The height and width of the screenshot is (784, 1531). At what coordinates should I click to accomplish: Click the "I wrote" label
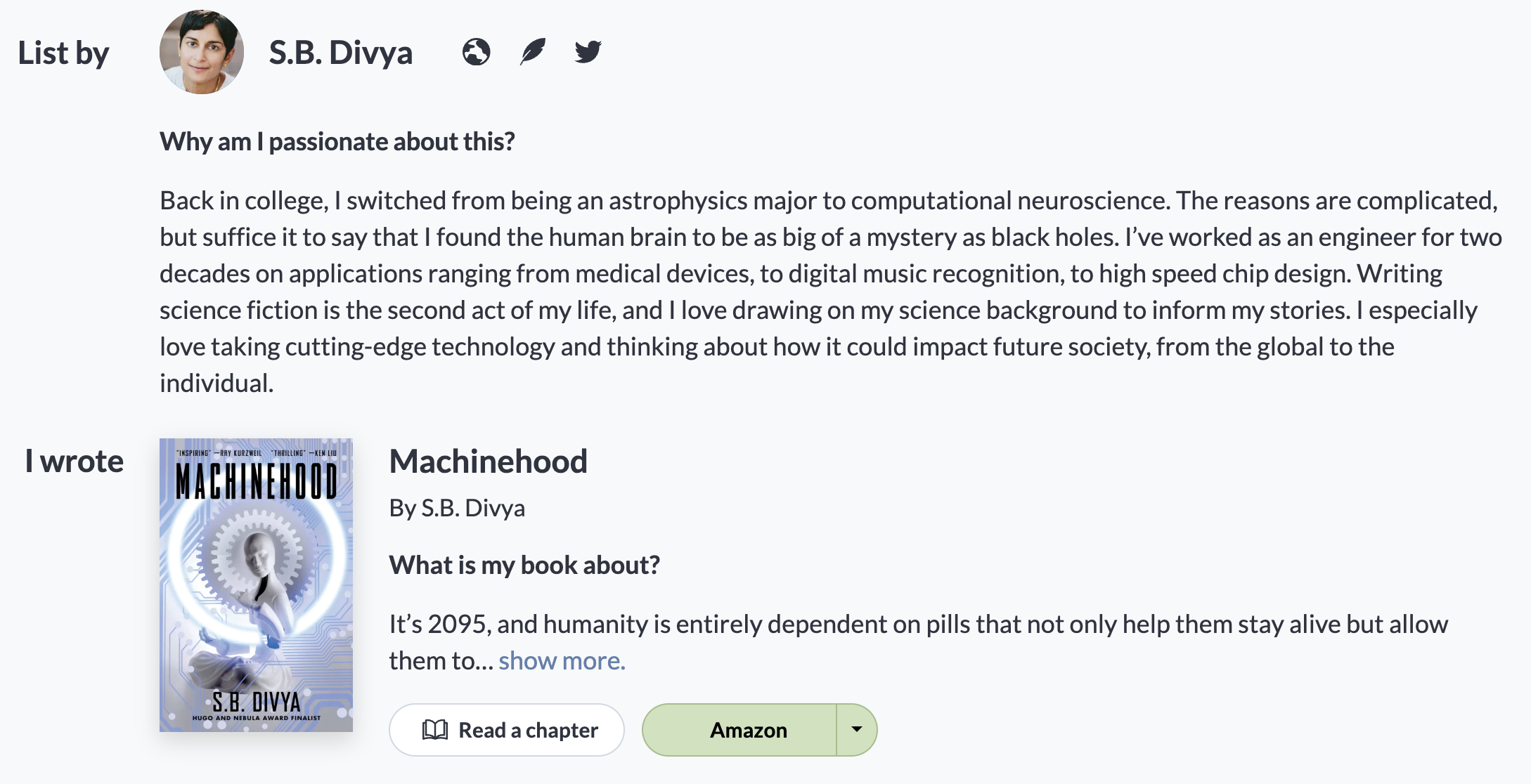[x=75, y=462]
